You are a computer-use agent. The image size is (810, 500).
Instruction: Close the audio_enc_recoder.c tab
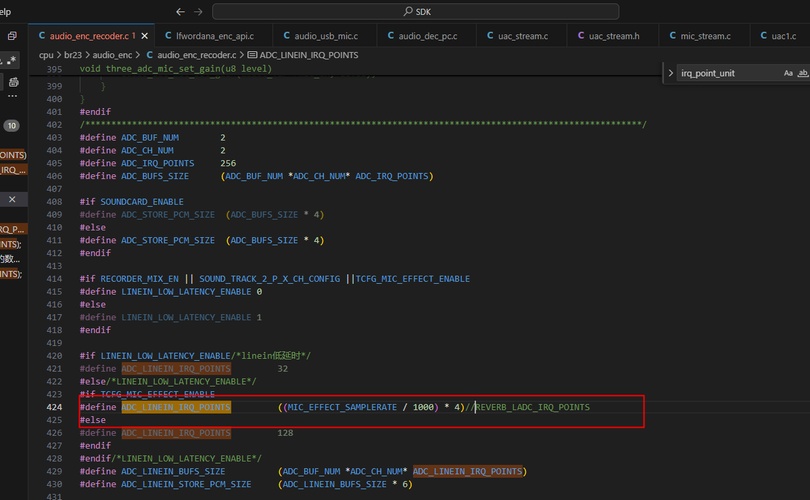(145, 36)
